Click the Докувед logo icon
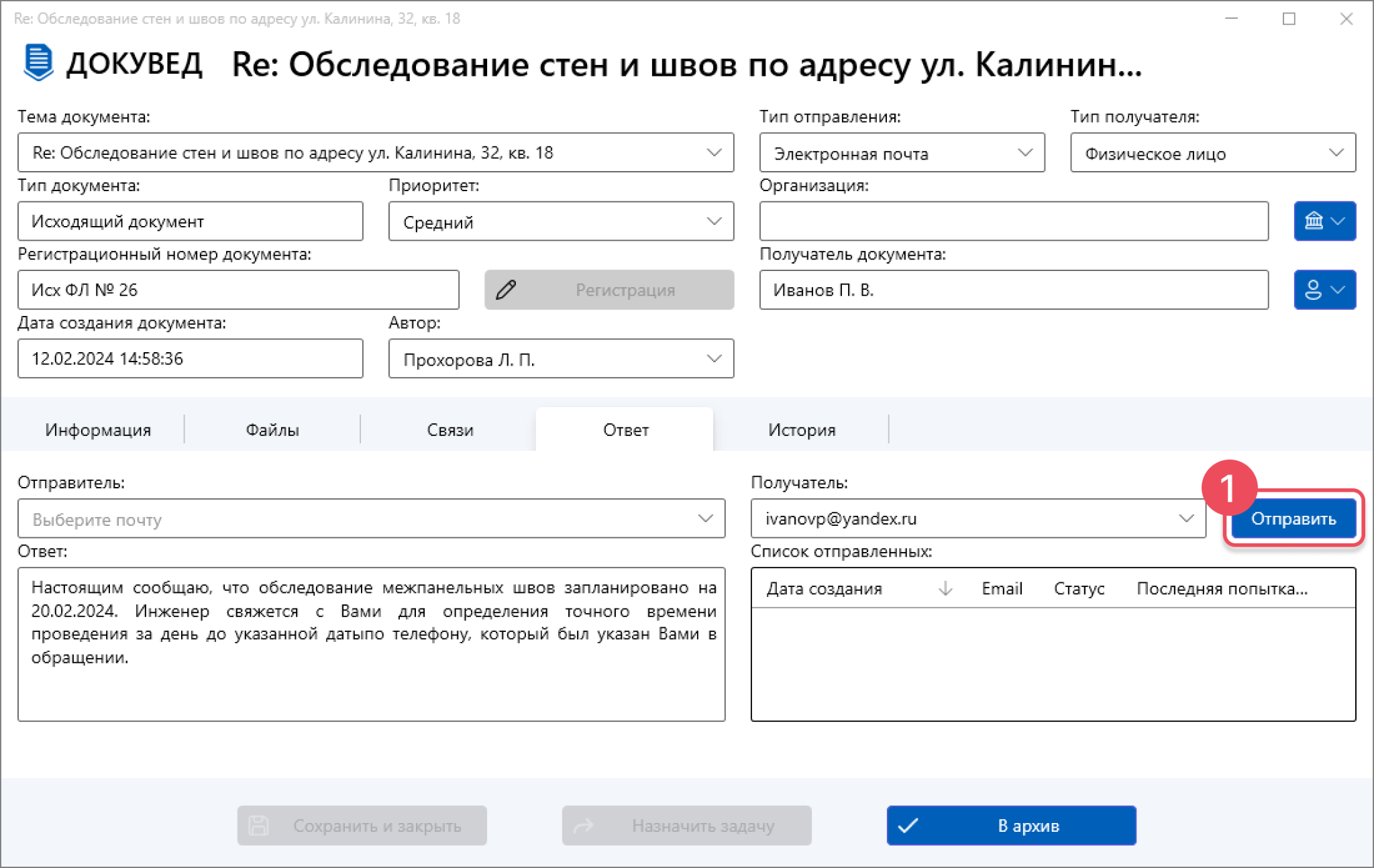This screenshot has height=868, width=1374. point(38,62)
